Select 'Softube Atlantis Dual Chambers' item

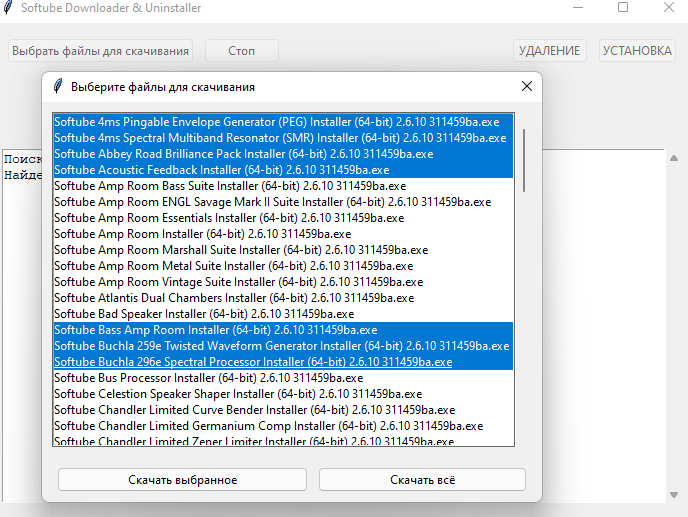[x=283, y=298]
